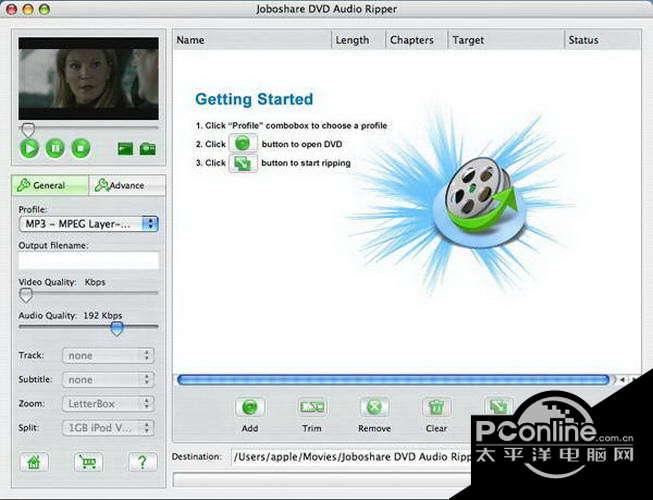Viewport: 653px width, 500px height.
Task: Minimize window with yellow button
Action: pyautogui.click(x=28, y=9)
